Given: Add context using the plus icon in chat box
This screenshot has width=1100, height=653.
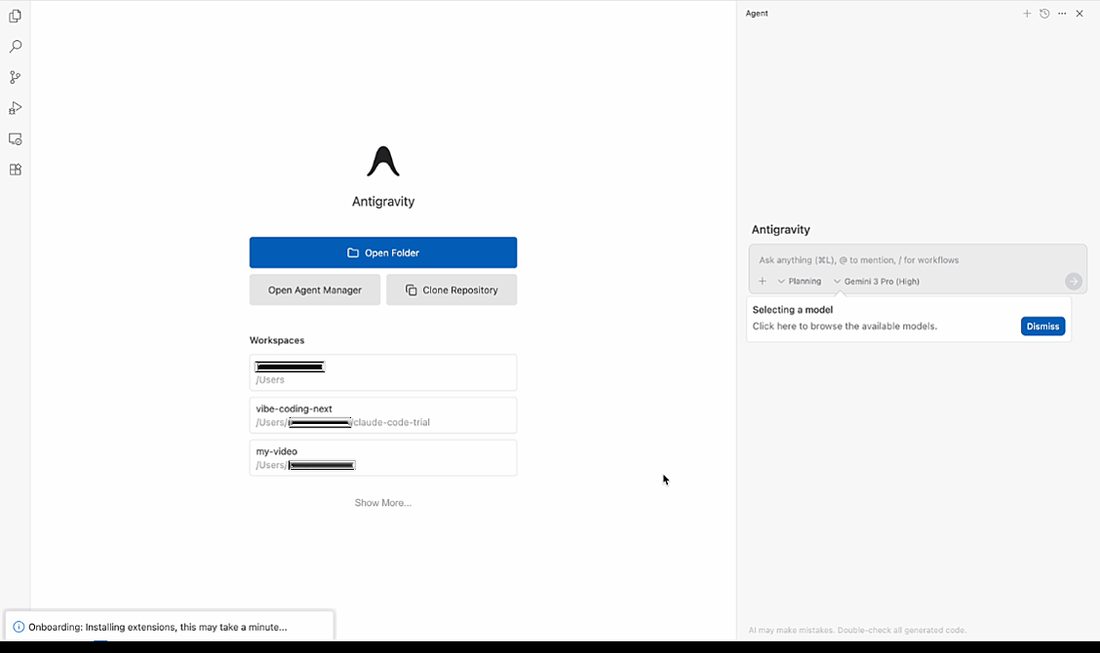Looking at the screenshot, I should click(763, 281).
